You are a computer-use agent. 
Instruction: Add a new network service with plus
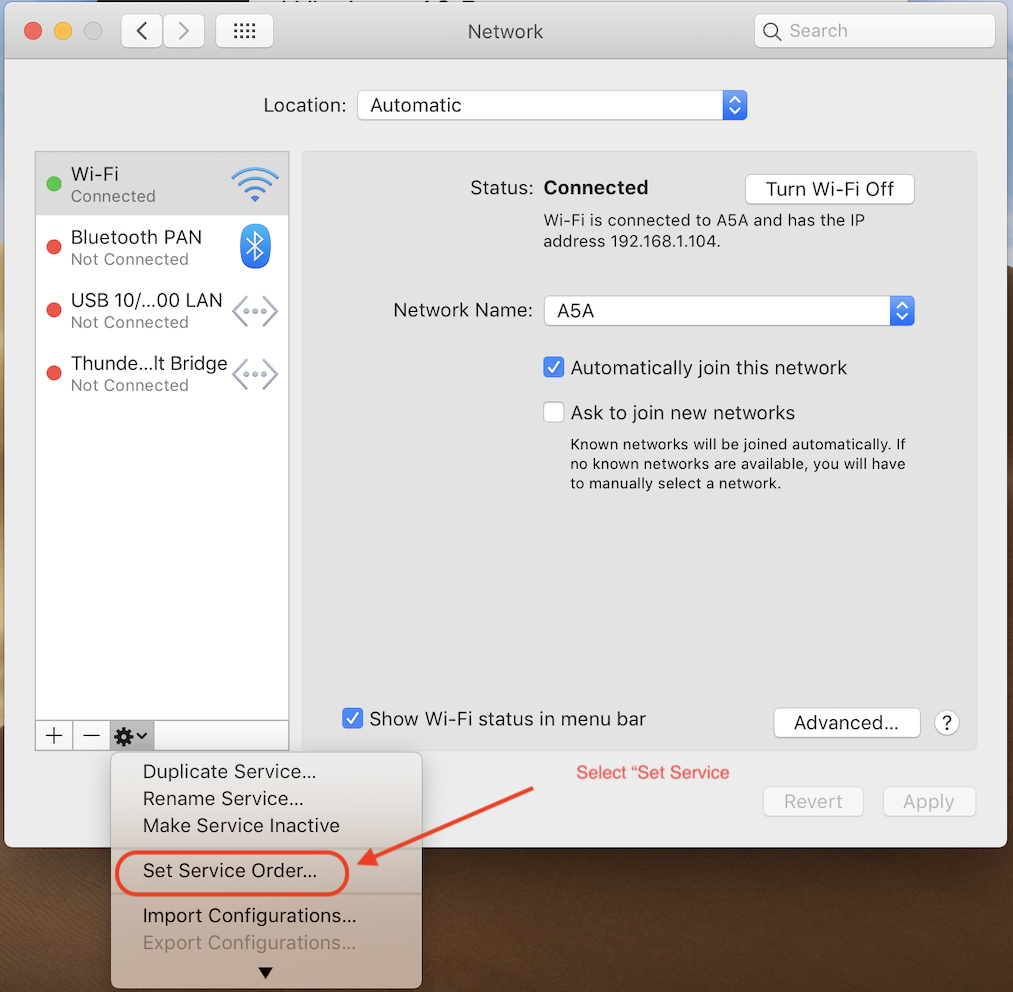[54, 735]
